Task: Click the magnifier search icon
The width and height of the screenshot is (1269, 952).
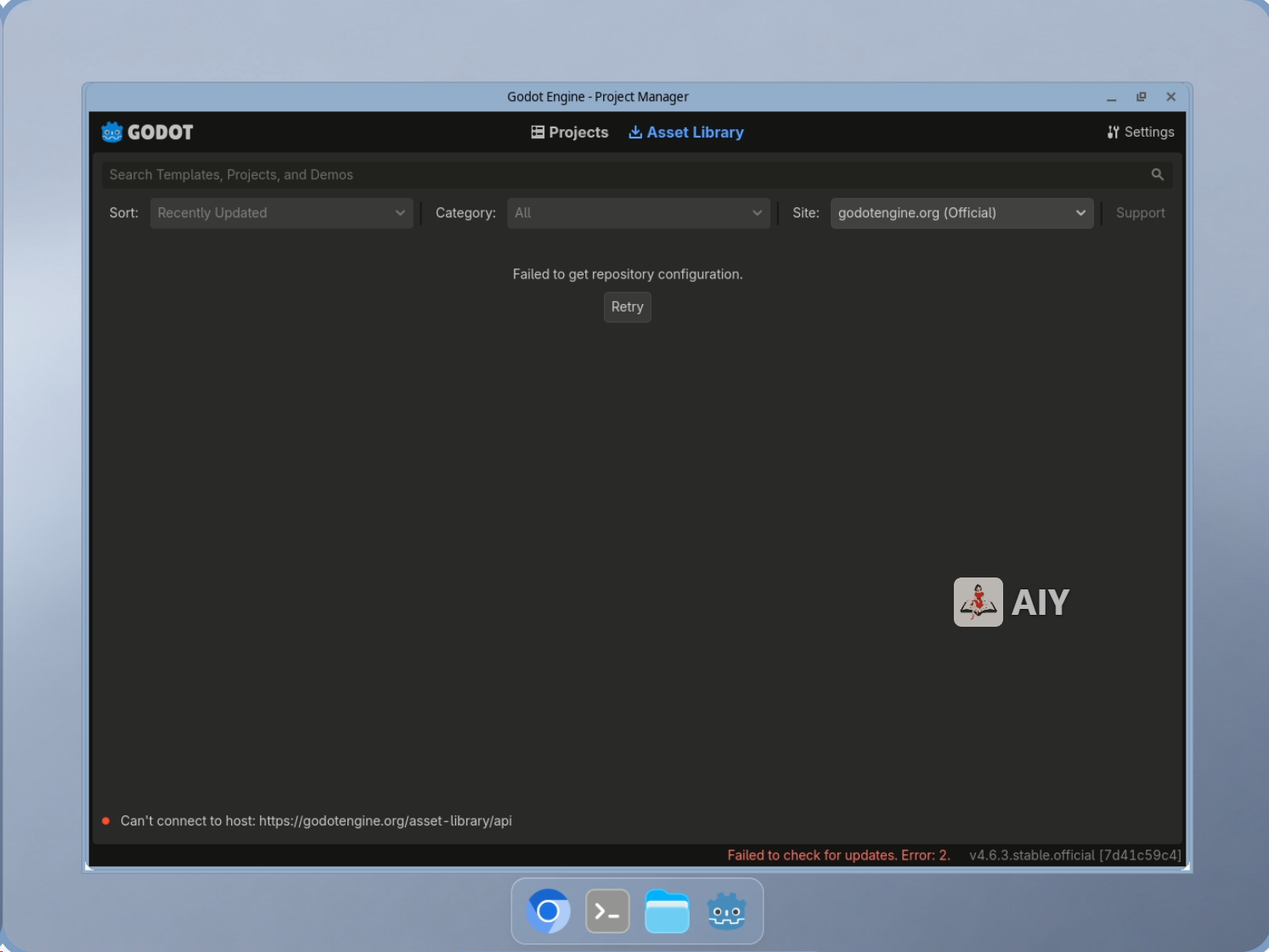Action: 1157,175
